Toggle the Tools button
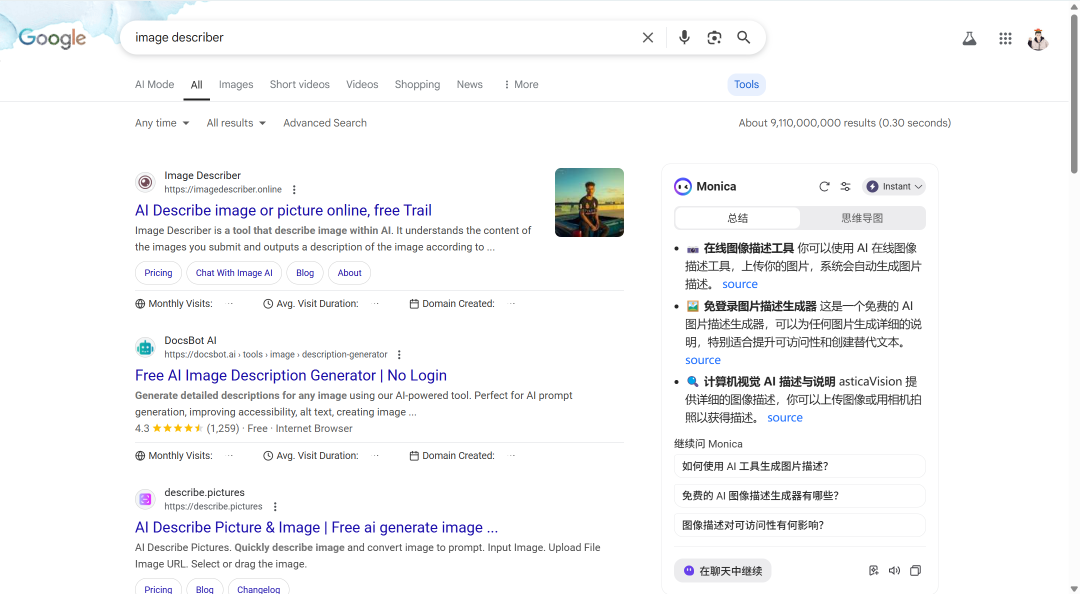 [x=747, y=84]
